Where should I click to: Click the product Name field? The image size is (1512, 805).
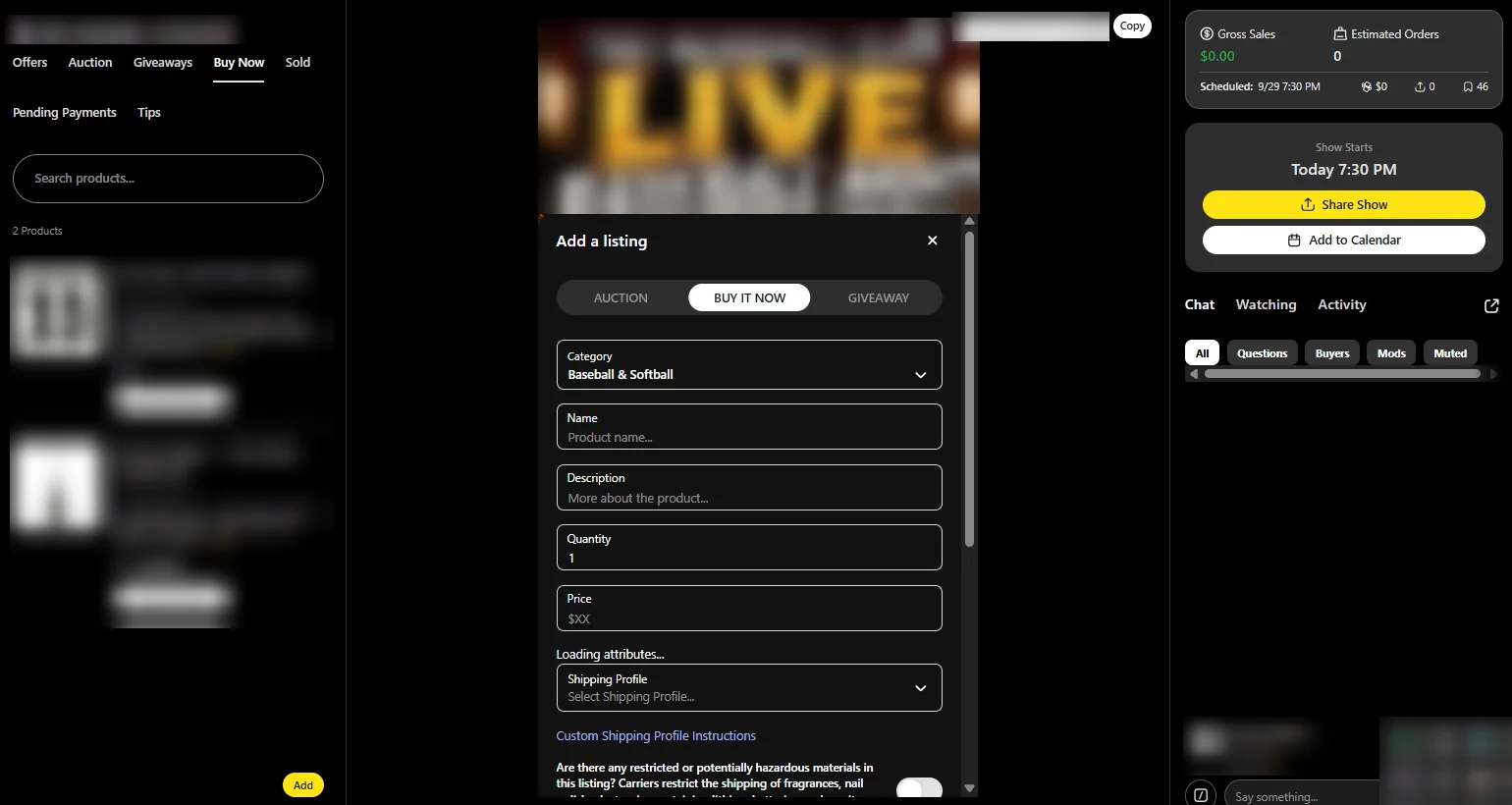749,427
